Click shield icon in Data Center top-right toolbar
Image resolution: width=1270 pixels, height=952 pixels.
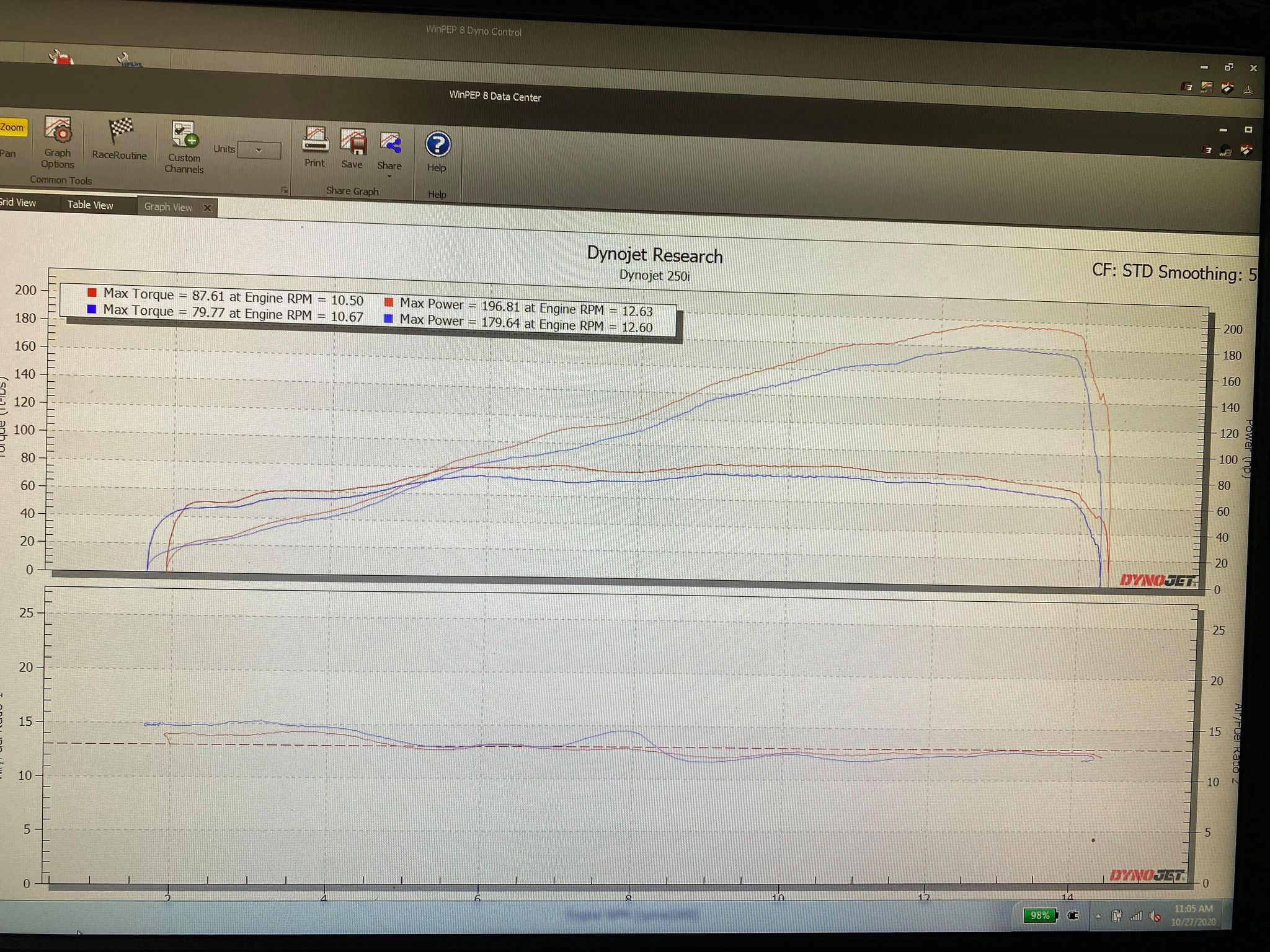tap(1246, 151)
